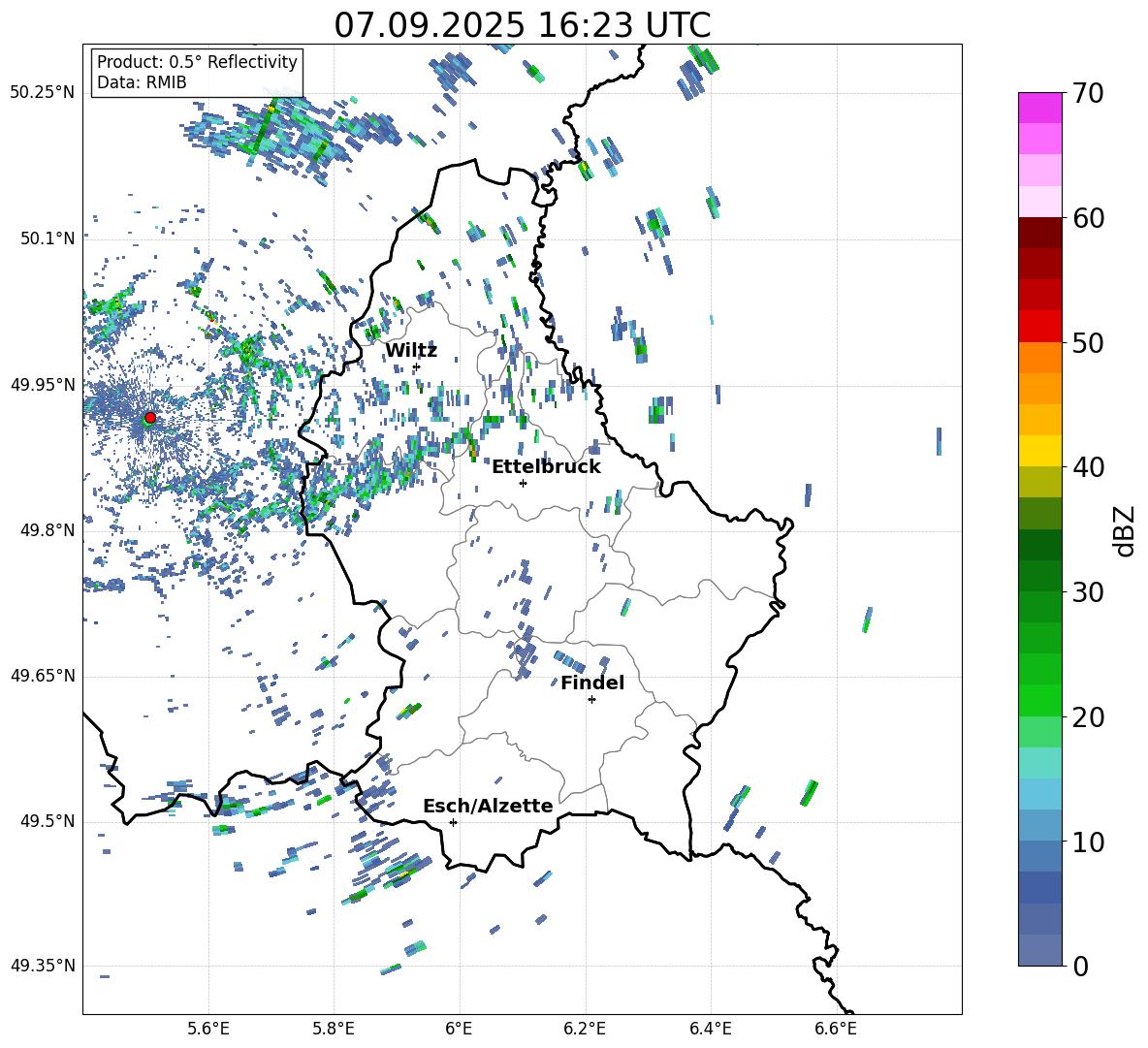Image resolution: width=1148 pixels, height=1048 pixels.
Task: Click the Data: RMIB text
Action: [142, 82]
